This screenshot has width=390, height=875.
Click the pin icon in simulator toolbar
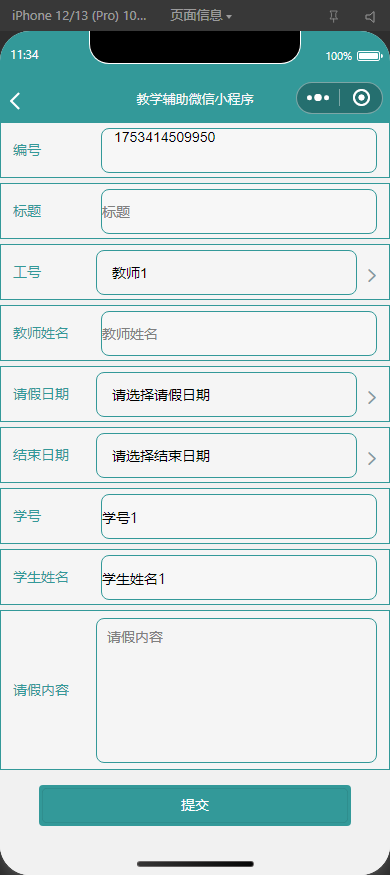(x=334, y=17)
